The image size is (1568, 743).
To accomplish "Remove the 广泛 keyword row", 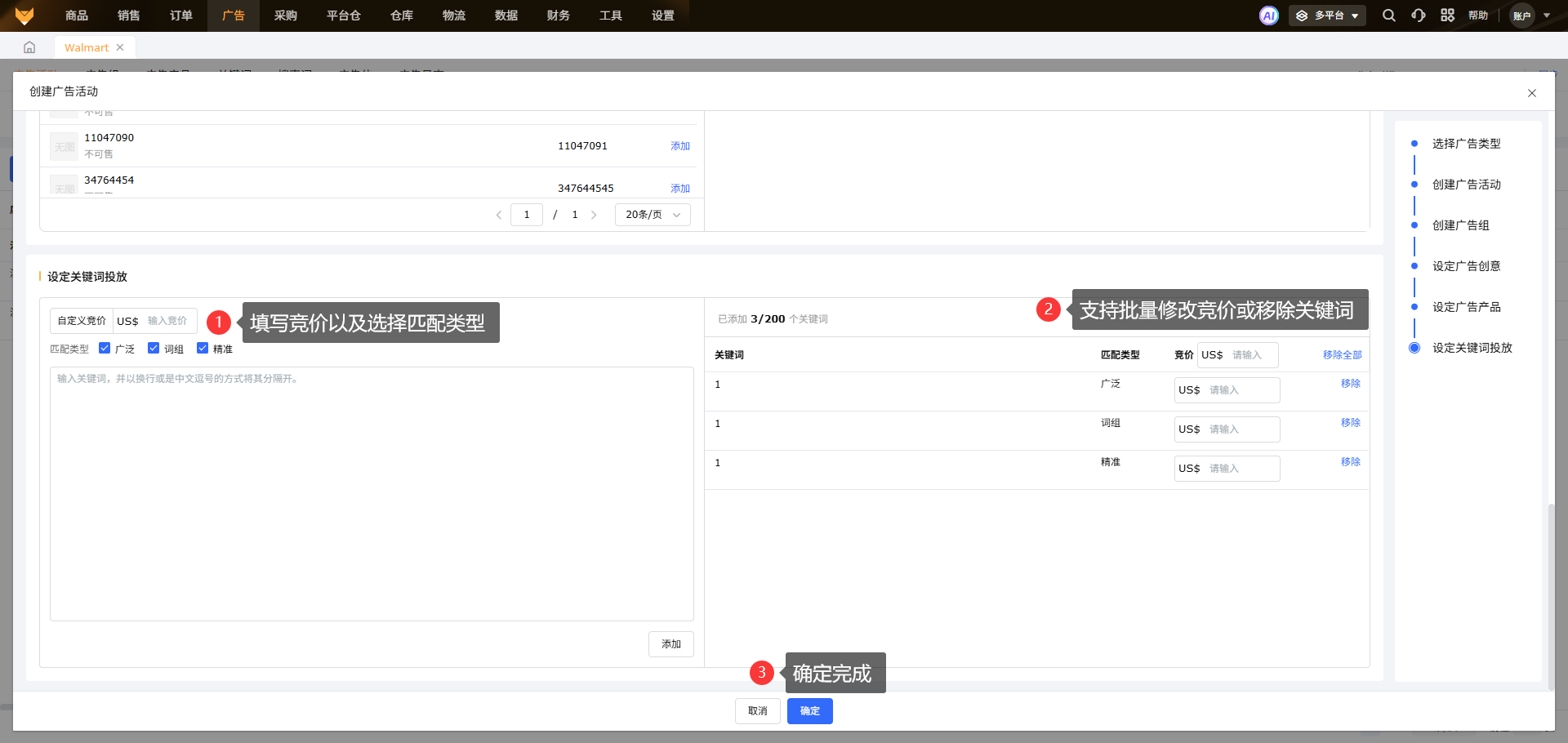I will tap(1351, 384).
